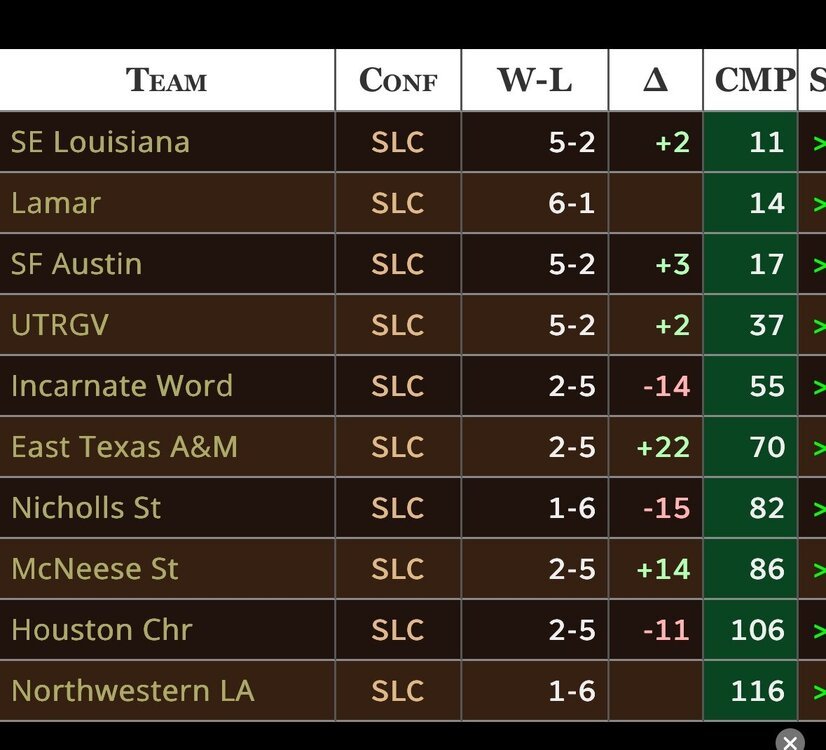Click Houston Chr team link
The width and height of the screenshot is (826, 750).
coord(101,630)
